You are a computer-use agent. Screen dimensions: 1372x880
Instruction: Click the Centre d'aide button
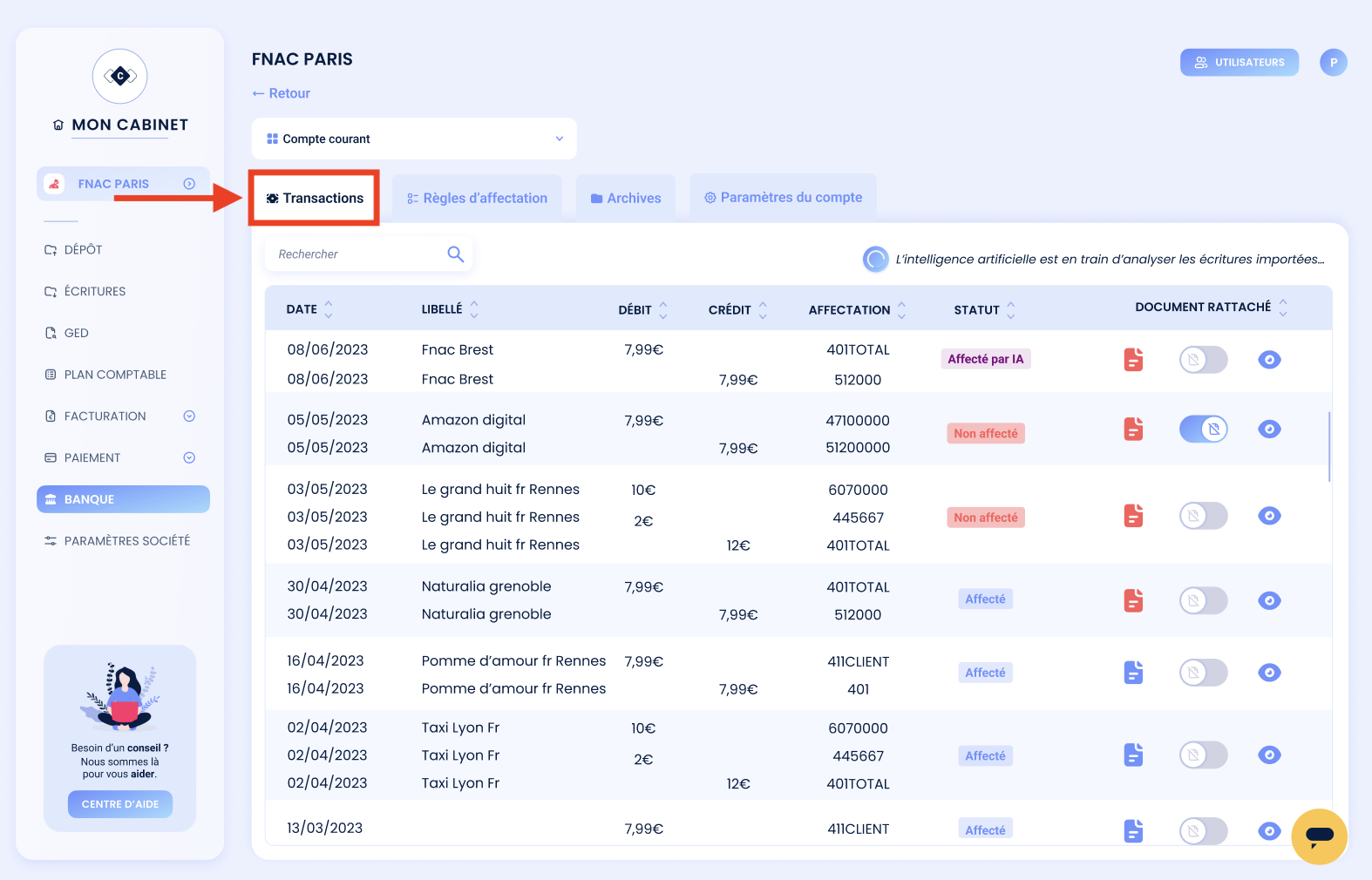point(120,804)
